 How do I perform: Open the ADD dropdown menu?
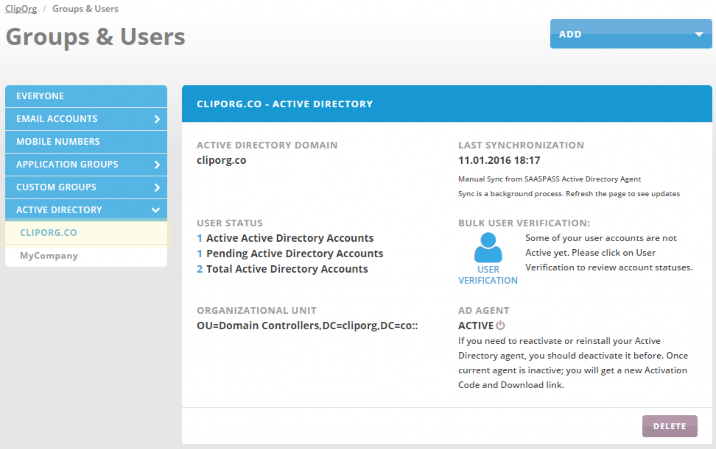point(630,34)
